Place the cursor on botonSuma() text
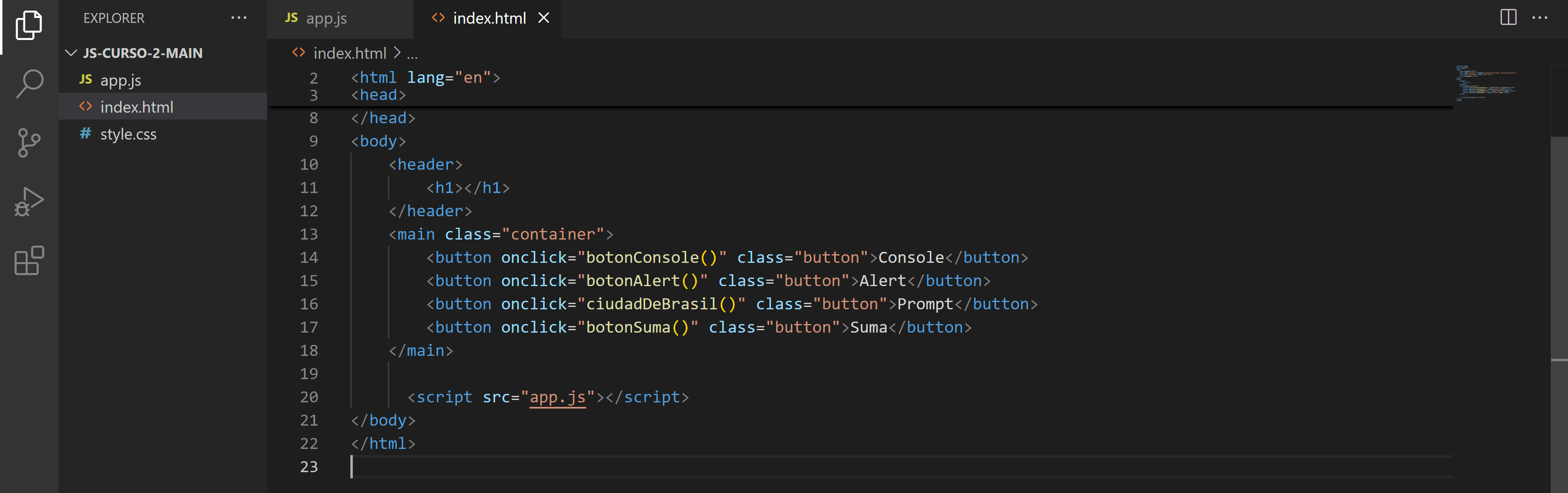1568x493 pixels. coord(637,327)
